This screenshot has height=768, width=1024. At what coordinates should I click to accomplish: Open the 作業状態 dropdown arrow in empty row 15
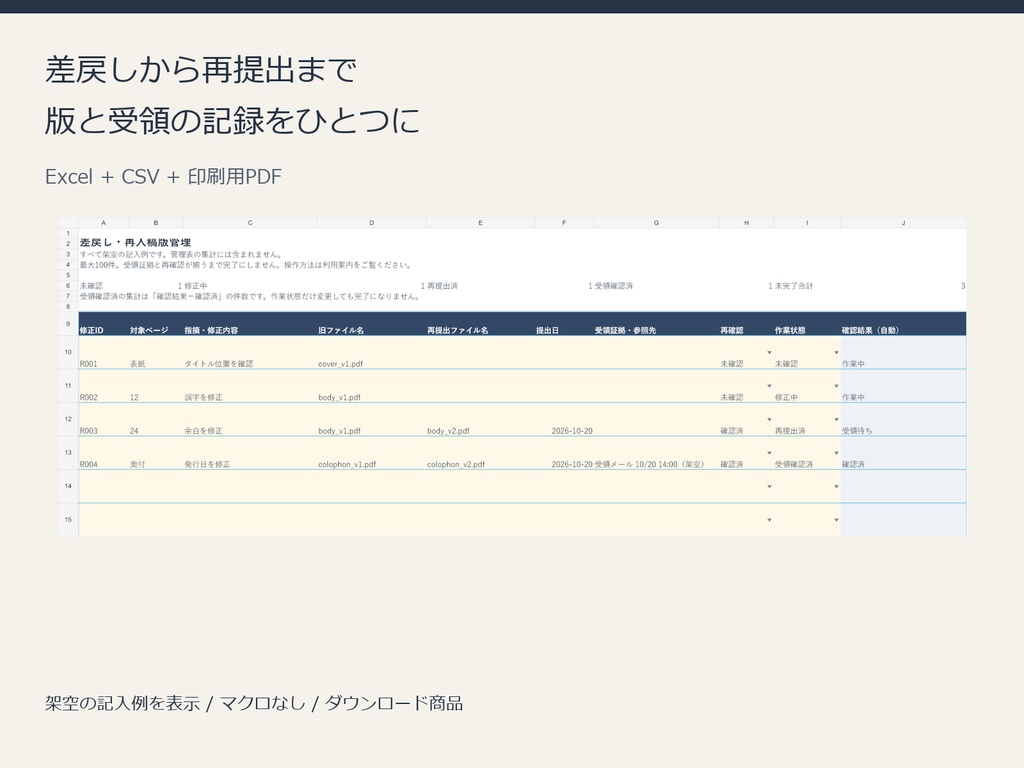(x=836, y=520)
